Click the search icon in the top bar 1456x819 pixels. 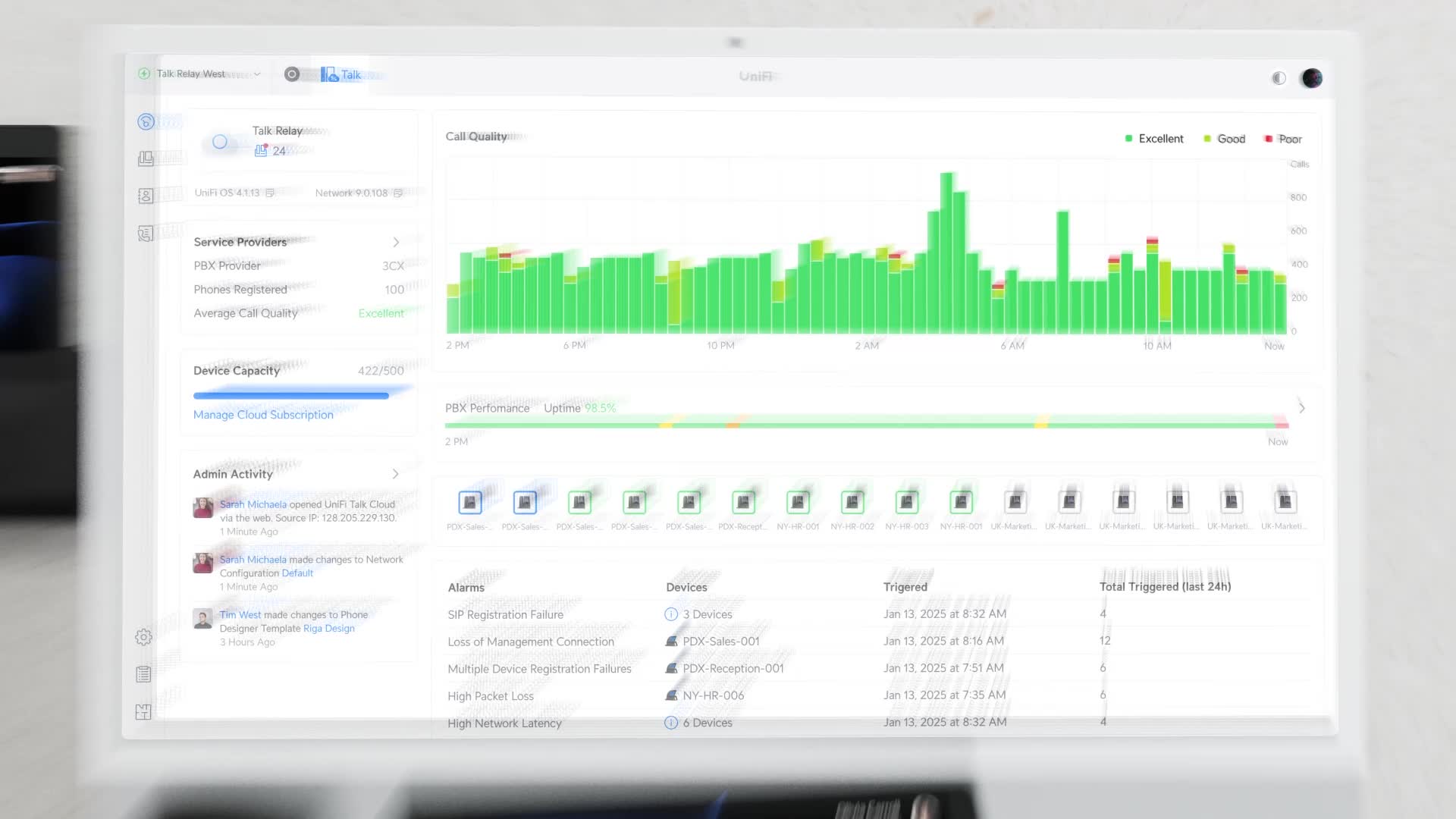292,74
